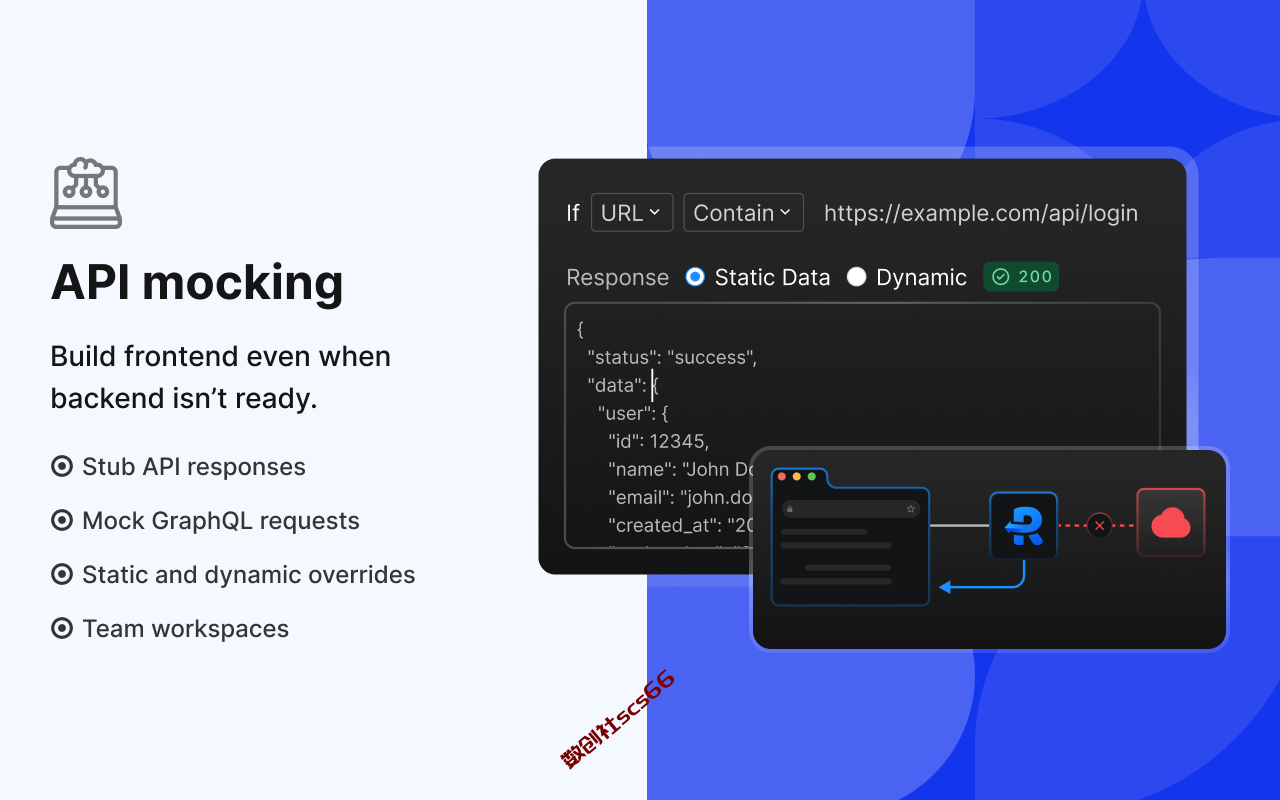Click the green check icon in 200 badge

coord(1001,277)
